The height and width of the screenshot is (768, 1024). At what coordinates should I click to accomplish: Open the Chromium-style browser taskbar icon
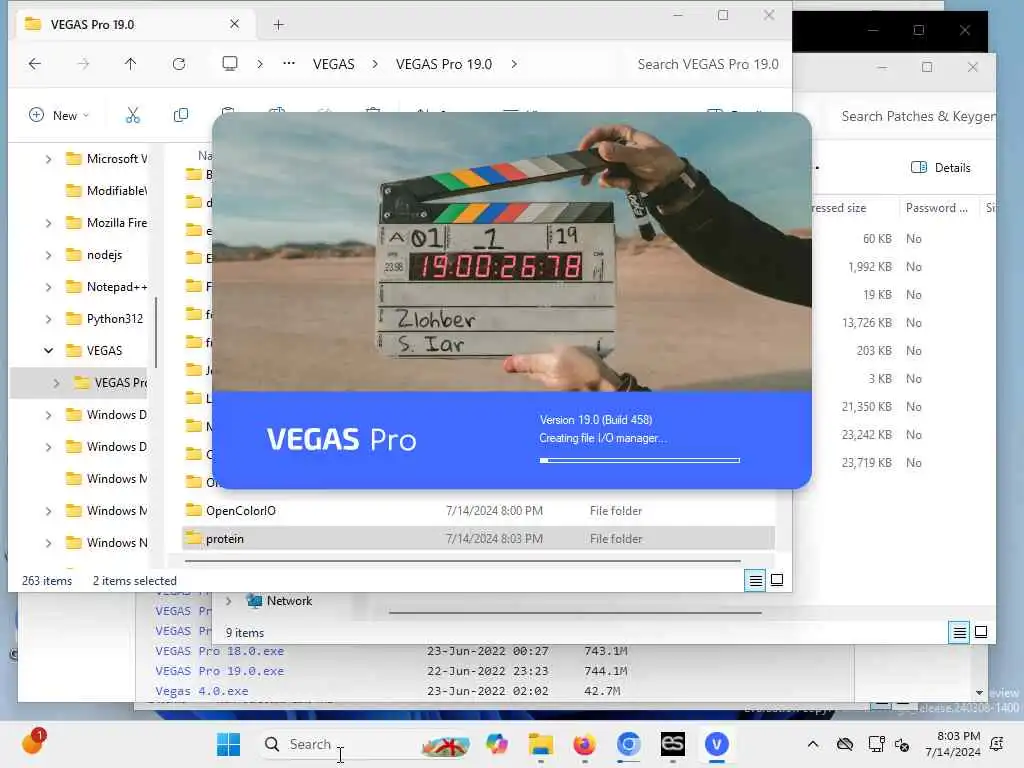coord(628,744)
